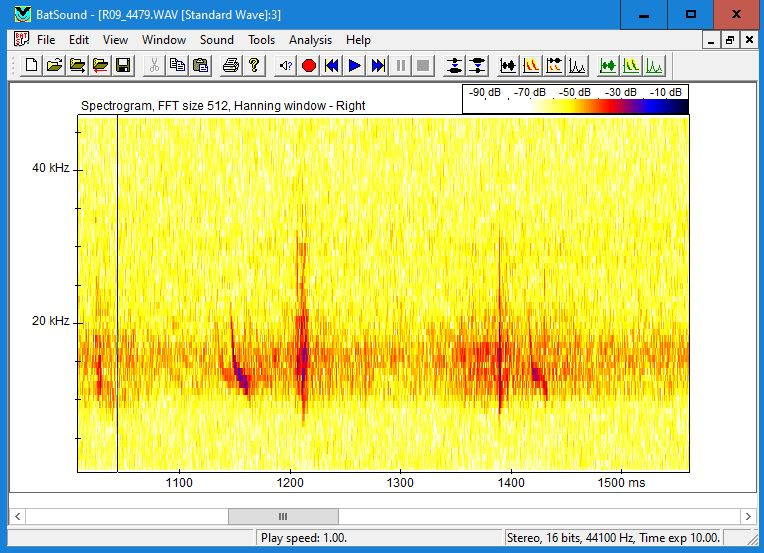Click the Help question mark icon
This screenshot has width=764, height=553.
pos(254,66)
